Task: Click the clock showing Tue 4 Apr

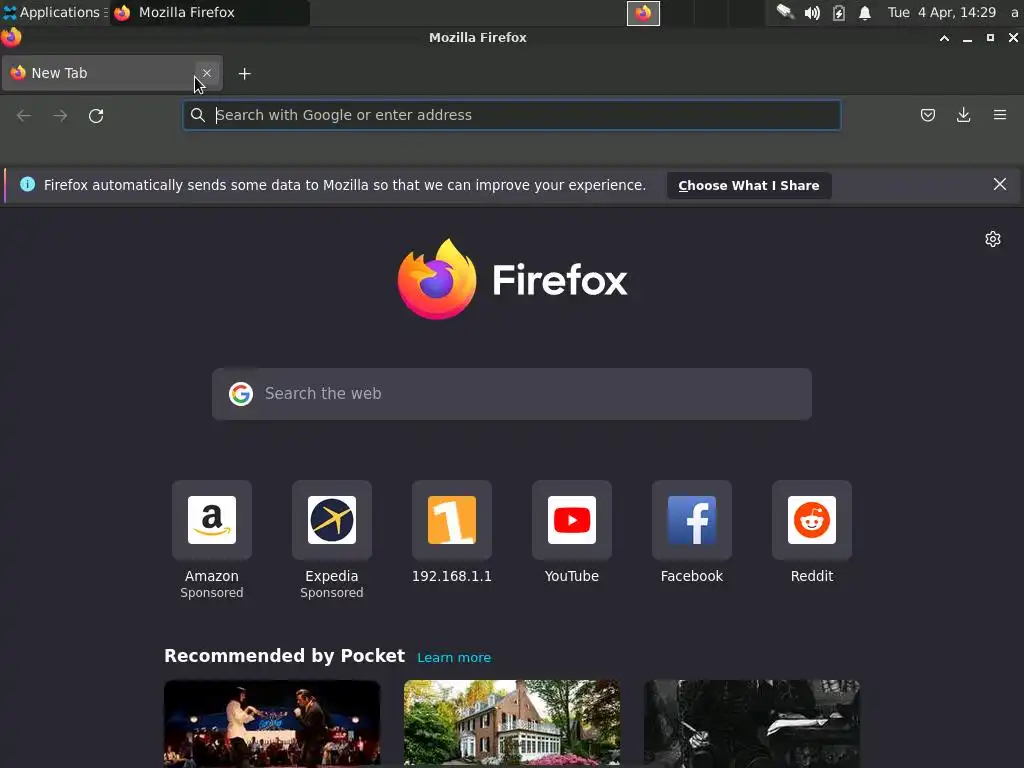Action: click(942, 12)
